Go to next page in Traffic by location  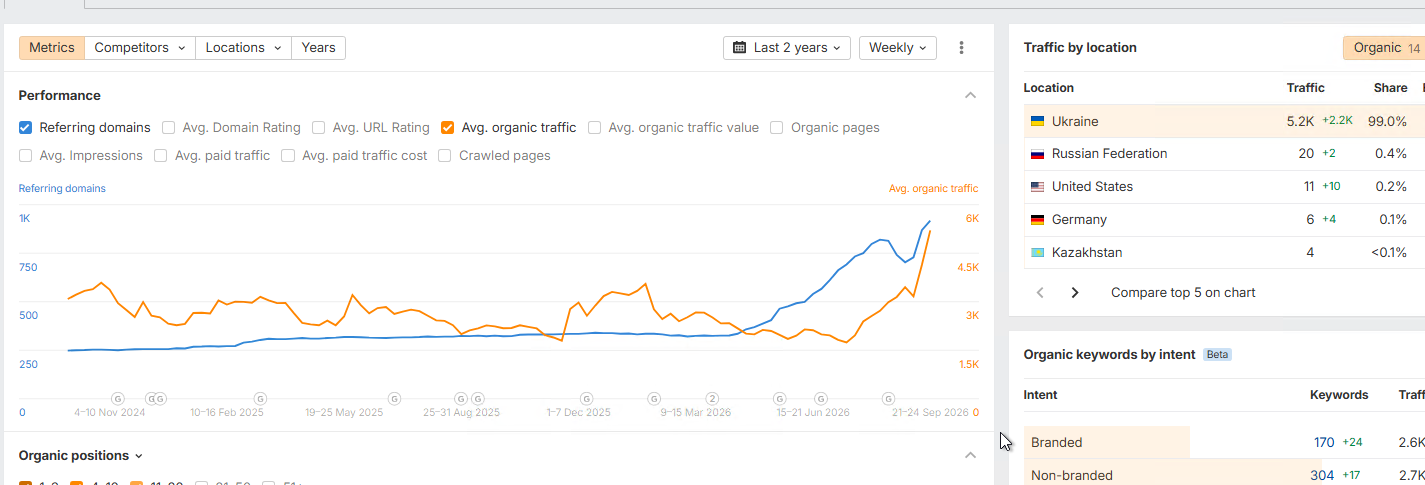[1075, 293]
